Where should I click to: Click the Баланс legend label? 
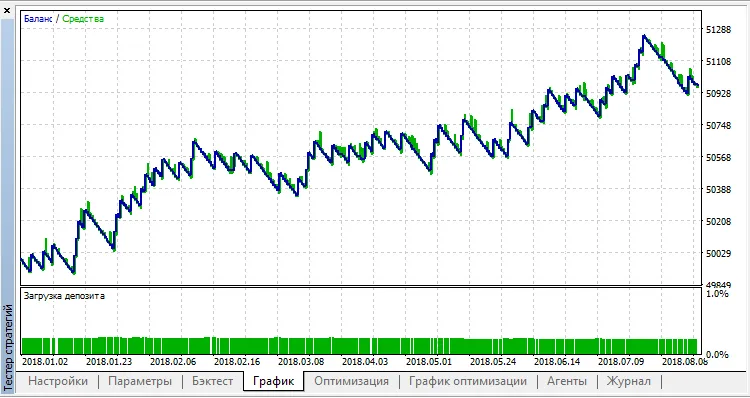(38, 19)
